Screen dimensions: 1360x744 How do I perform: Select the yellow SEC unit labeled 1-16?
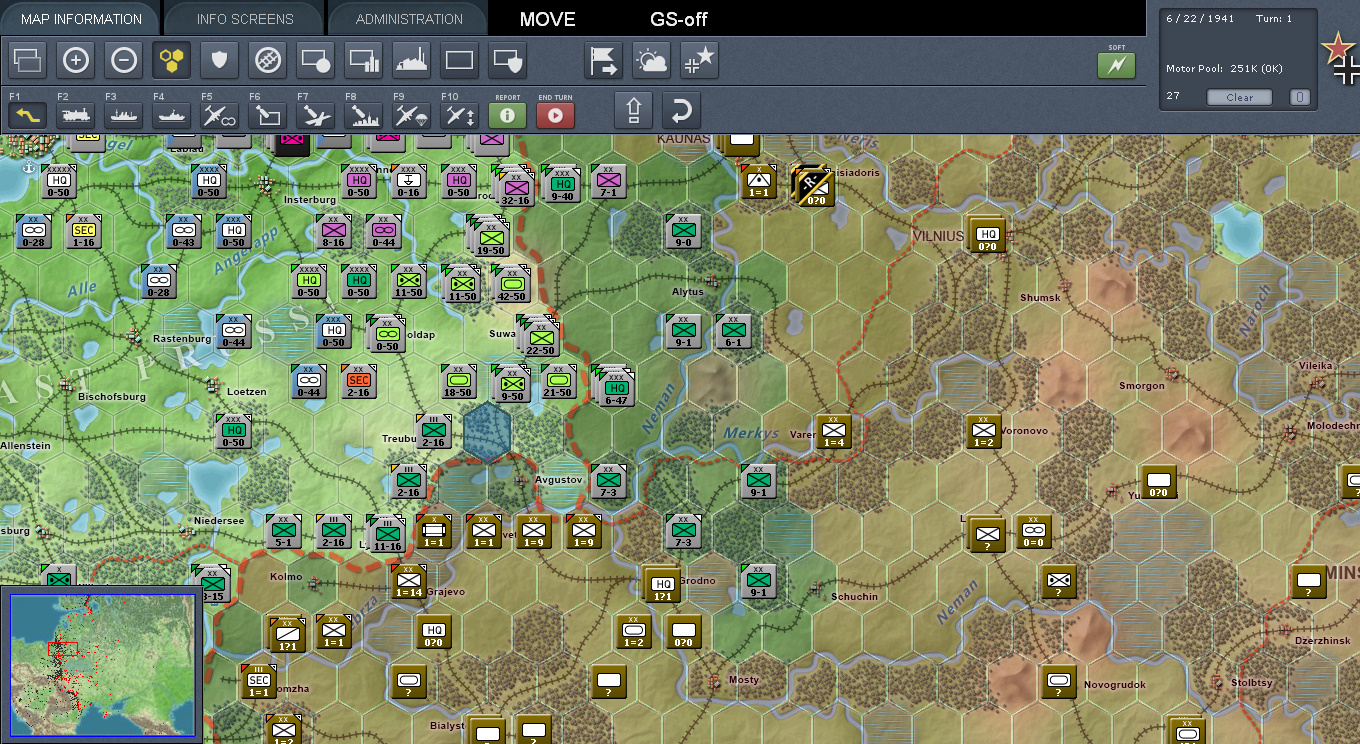tap(84, 231)
